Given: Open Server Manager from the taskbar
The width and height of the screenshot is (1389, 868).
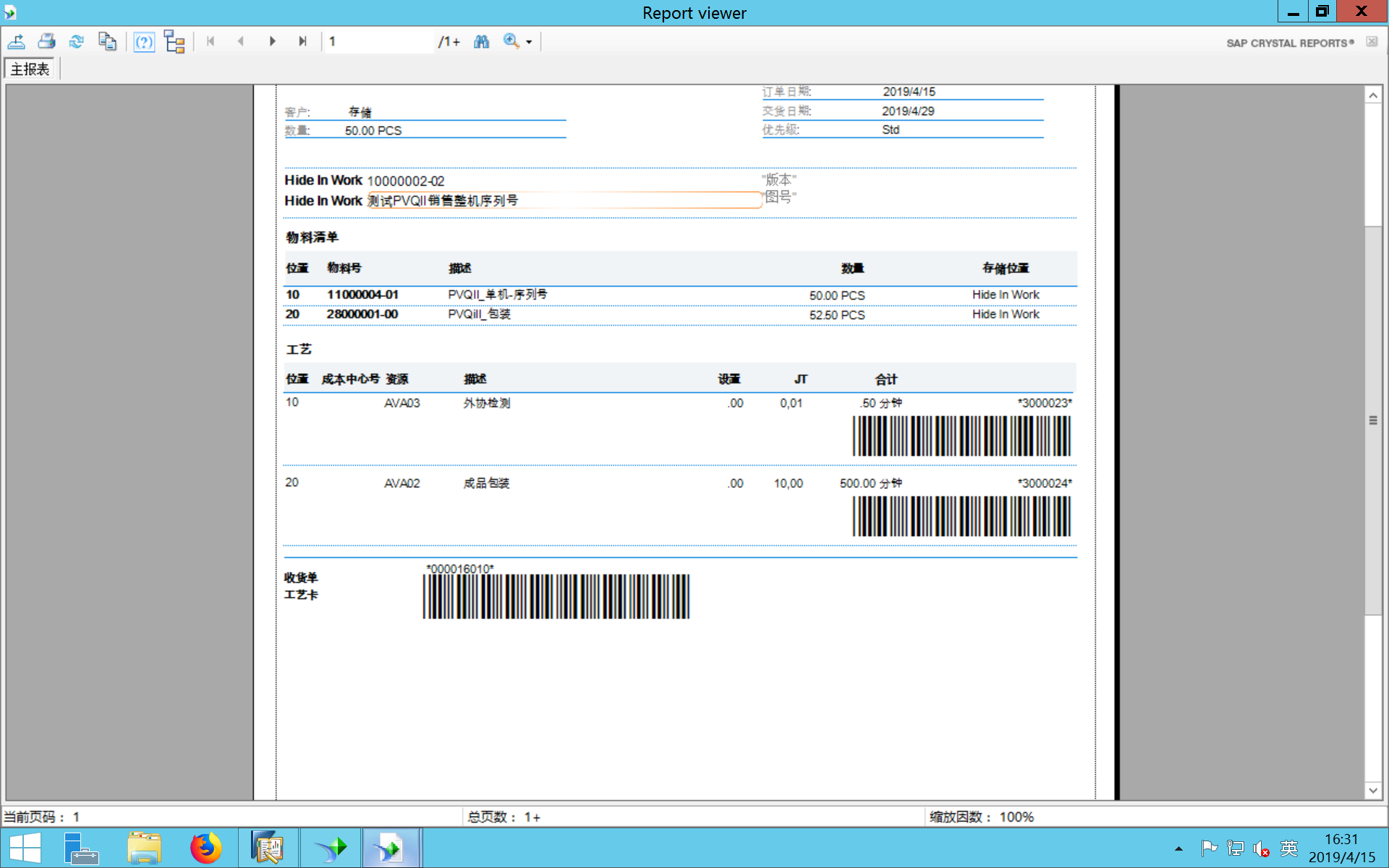Looking at the screenshot, I should 81,848.
